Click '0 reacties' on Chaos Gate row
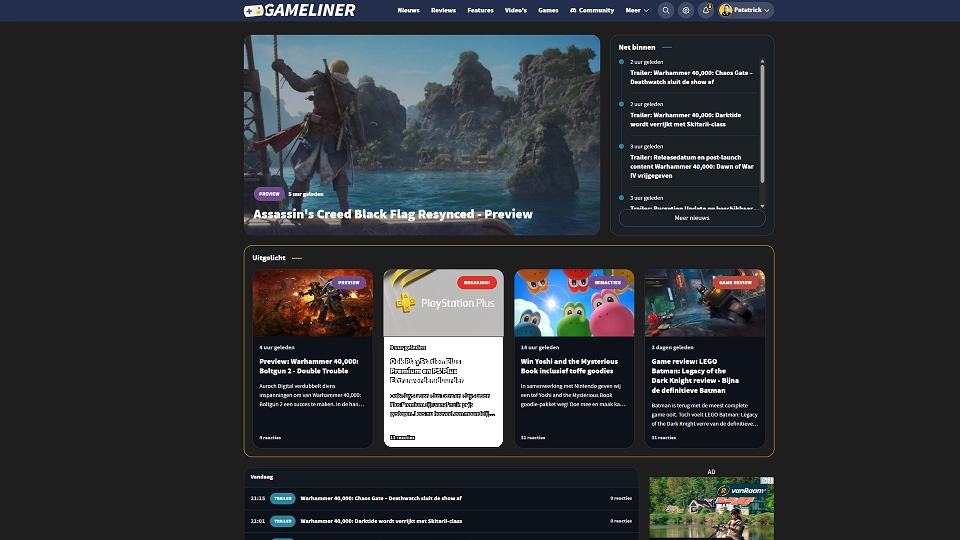Screen dimensions: 960x540 621,498
